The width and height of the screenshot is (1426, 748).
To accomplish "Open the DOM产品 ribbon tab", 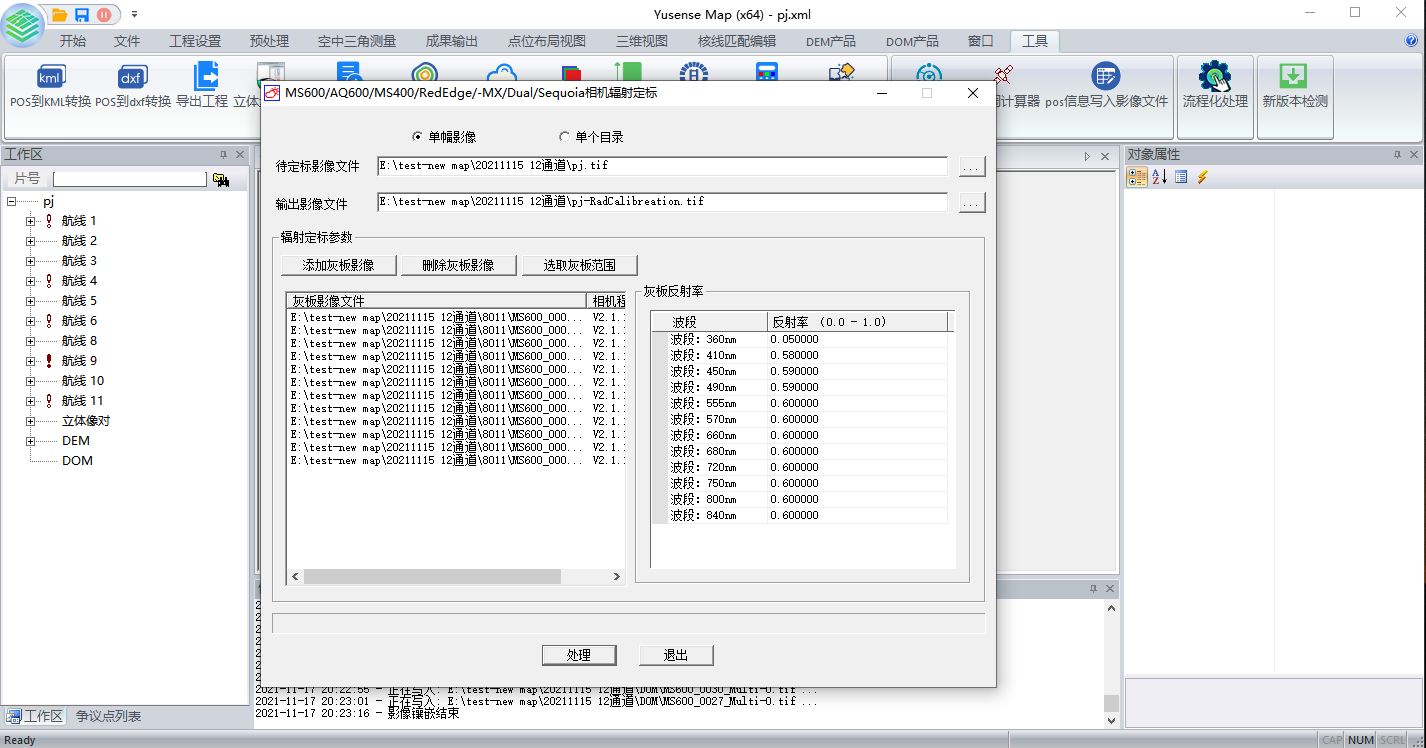I will point(912,42).
